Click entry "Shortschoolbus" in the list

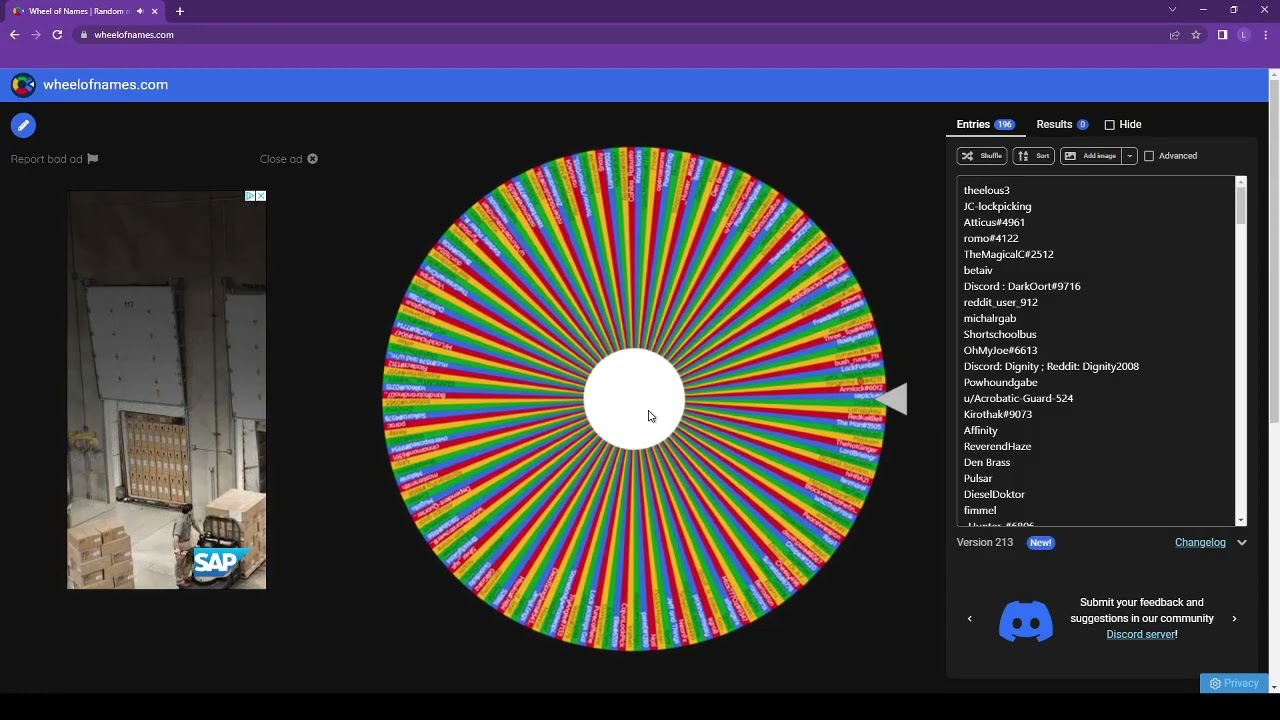(x=1000, y=335)
